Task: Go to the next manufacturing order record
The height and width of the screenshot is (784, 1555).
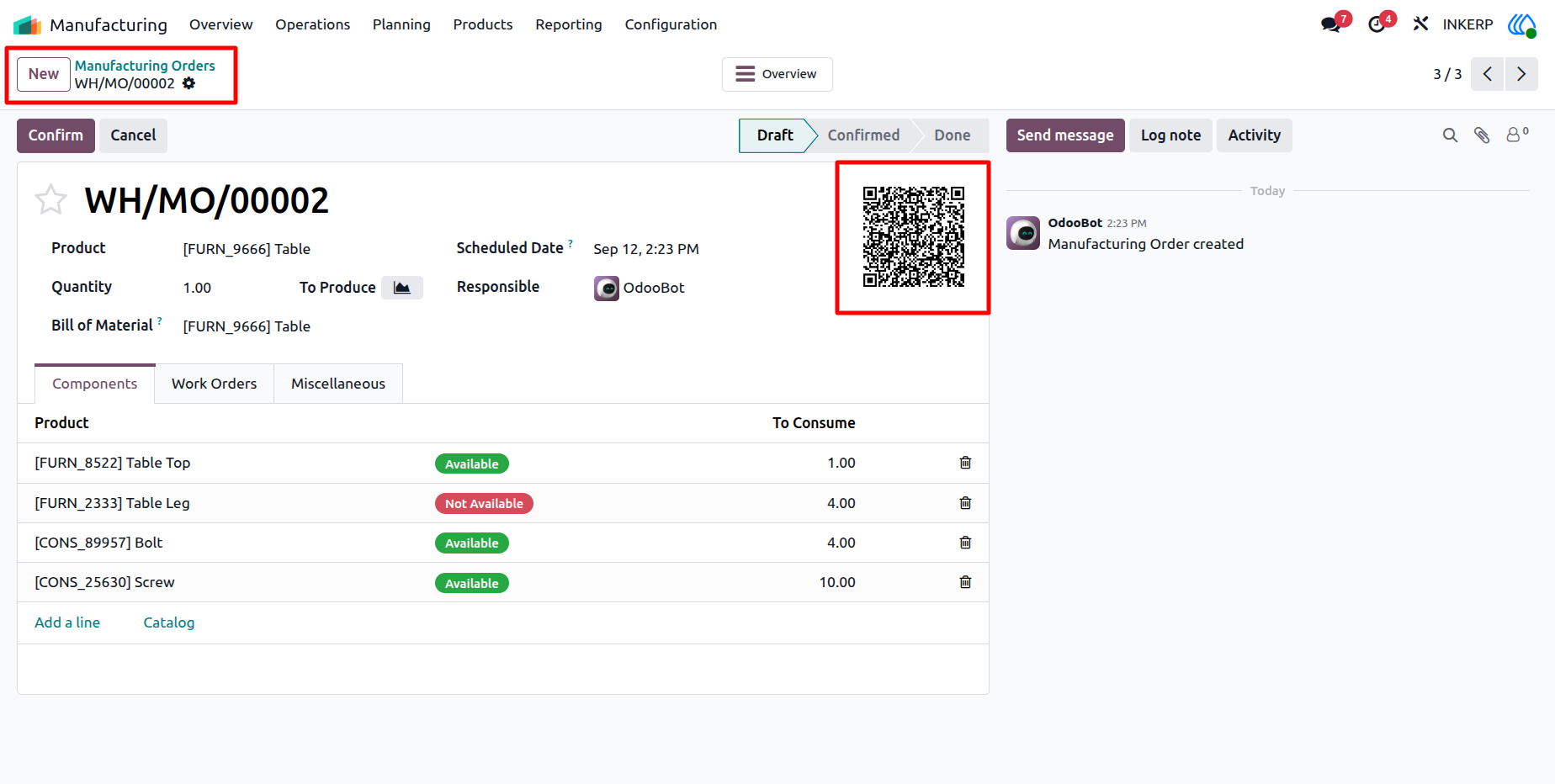Action: (x=1521, y=74)
